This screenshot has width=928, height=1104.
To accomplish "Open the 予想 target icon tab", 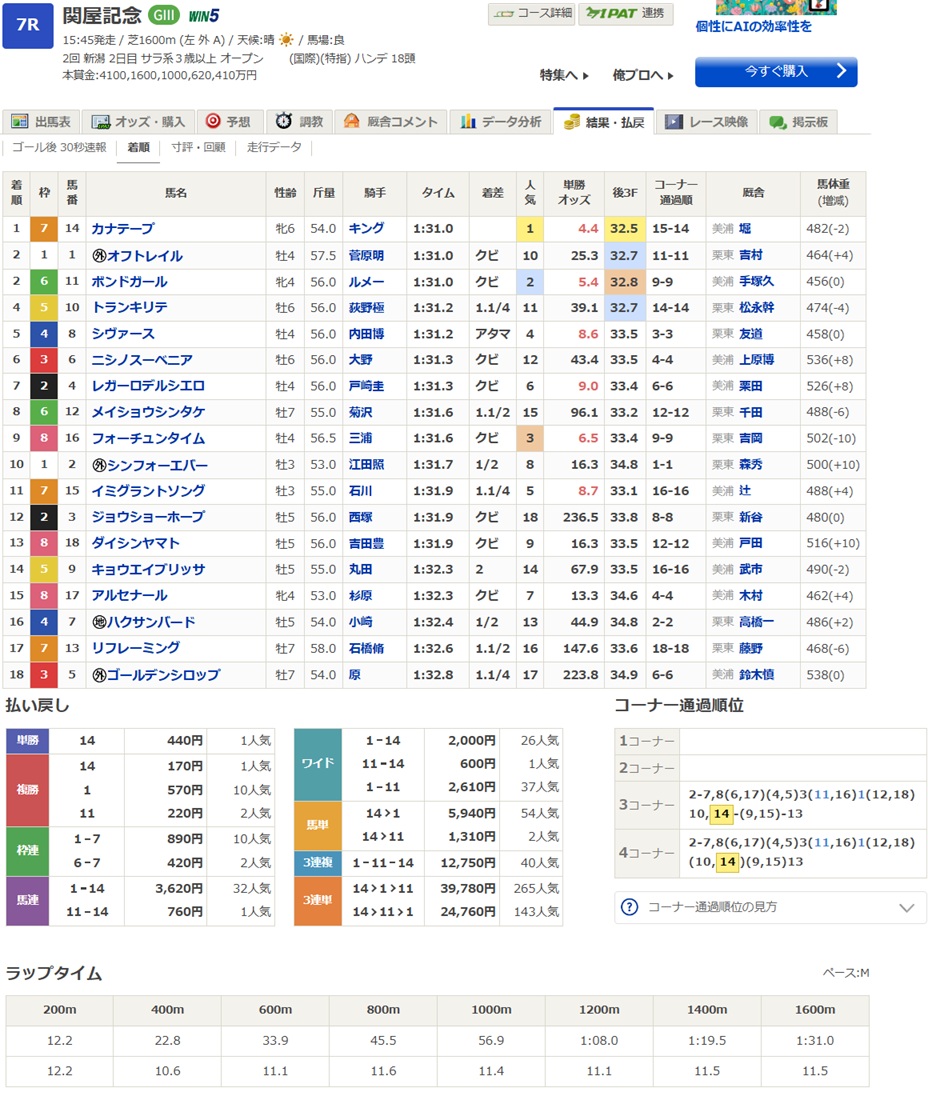I will (x=212, y=122).
